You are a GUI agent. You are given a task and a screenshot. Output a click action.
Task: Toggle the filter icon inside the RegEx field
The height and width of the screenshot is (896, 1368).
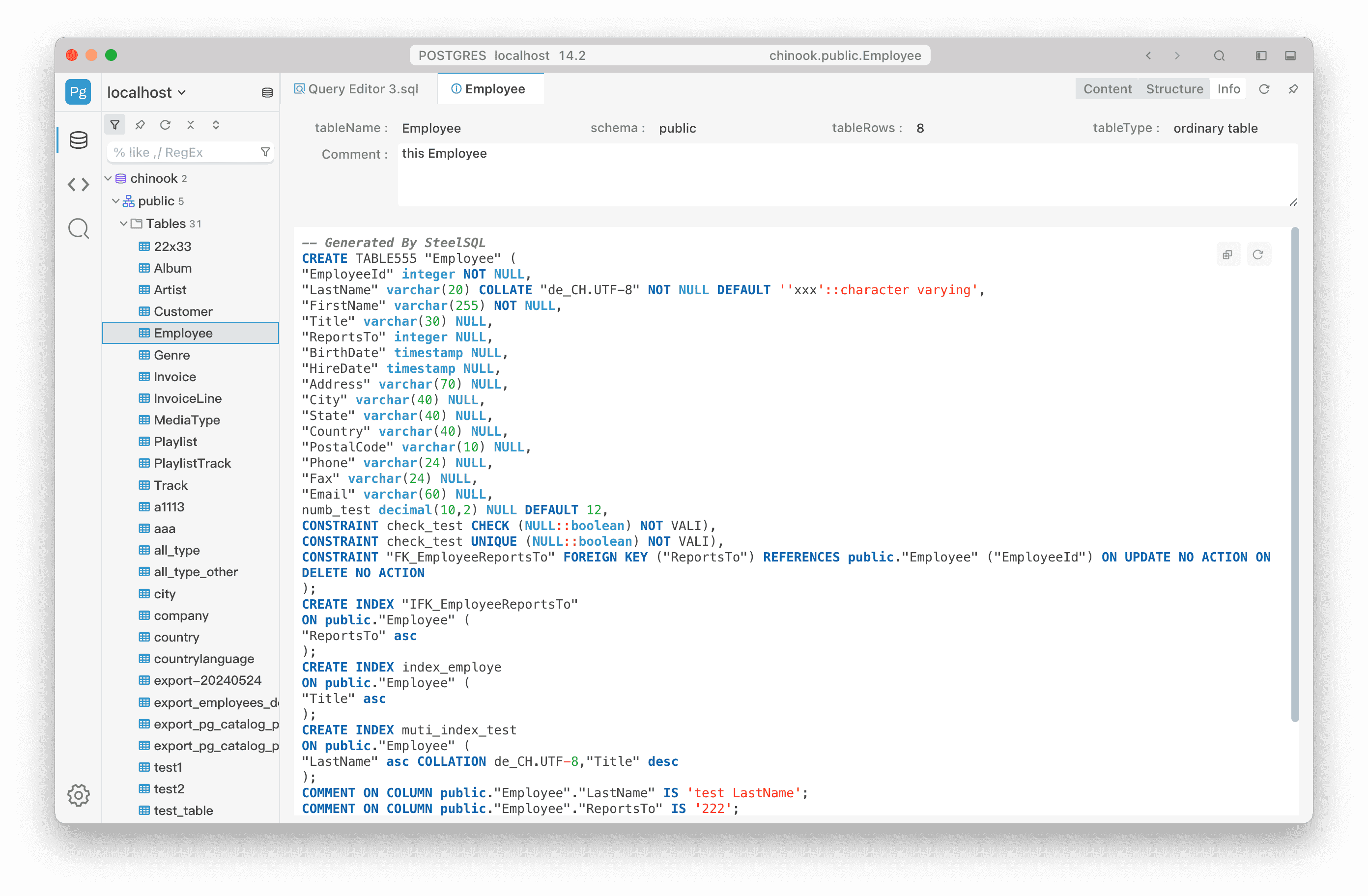coord(265,152)
